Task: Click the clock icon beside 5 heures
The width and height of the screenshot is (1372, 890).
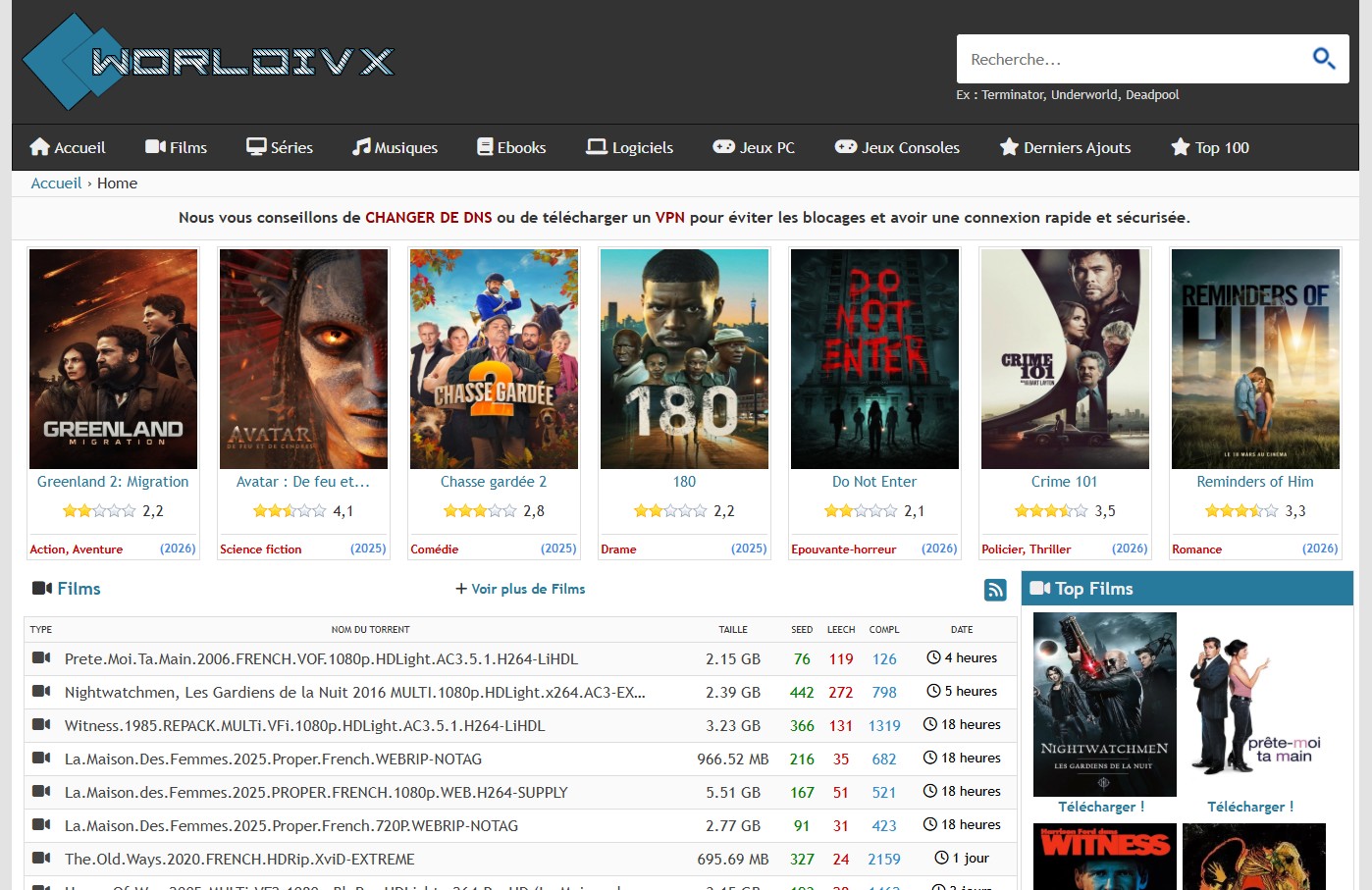Action: click(934, 691)
